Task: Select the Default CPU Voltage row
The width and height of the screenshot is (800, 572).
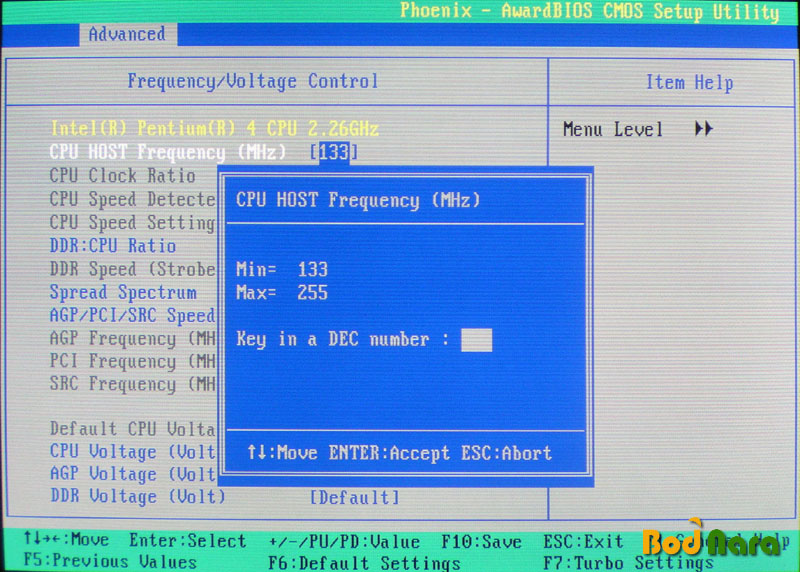Action: tap(133, 429)
